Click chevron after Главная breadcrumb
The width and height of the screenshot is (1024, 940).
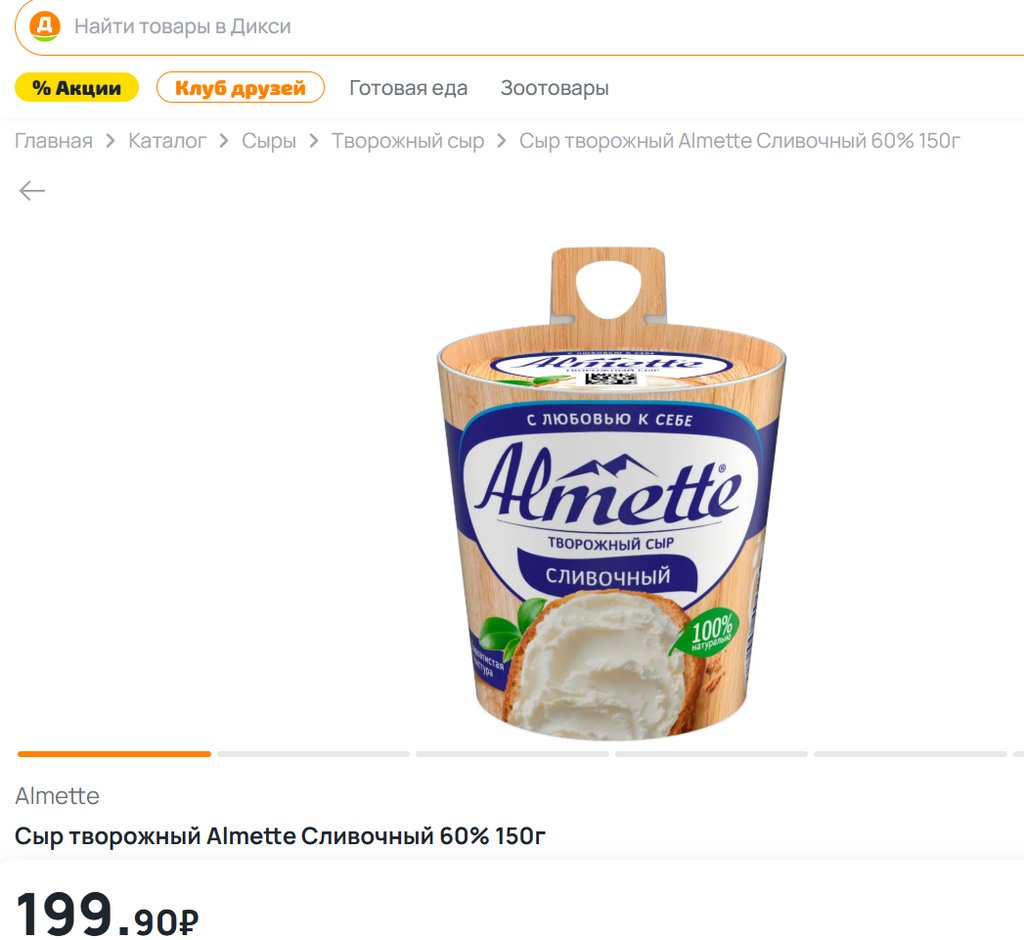111,141
